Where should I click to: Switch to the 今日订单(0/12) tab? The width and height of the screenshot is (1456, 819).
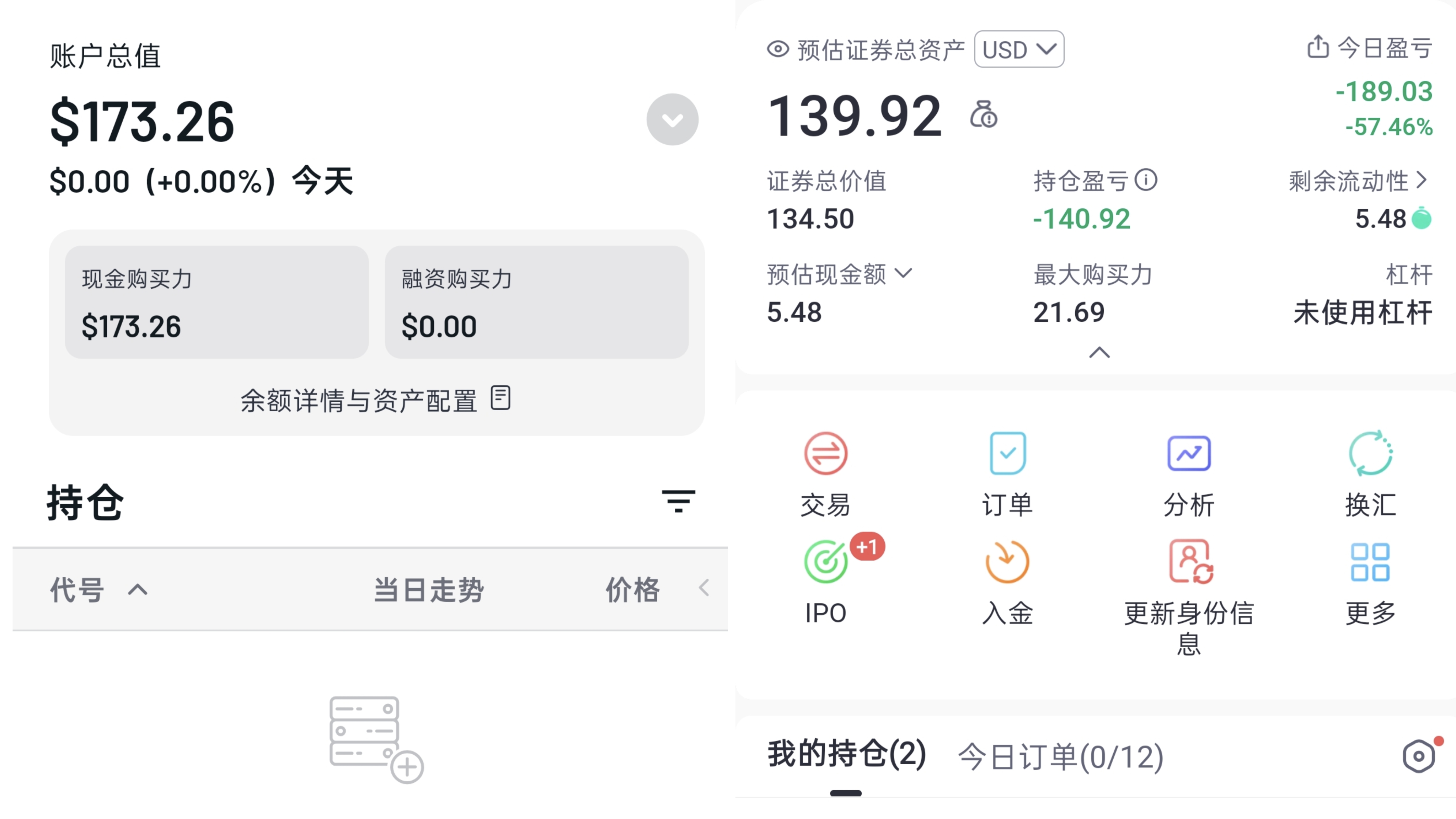1061,756
